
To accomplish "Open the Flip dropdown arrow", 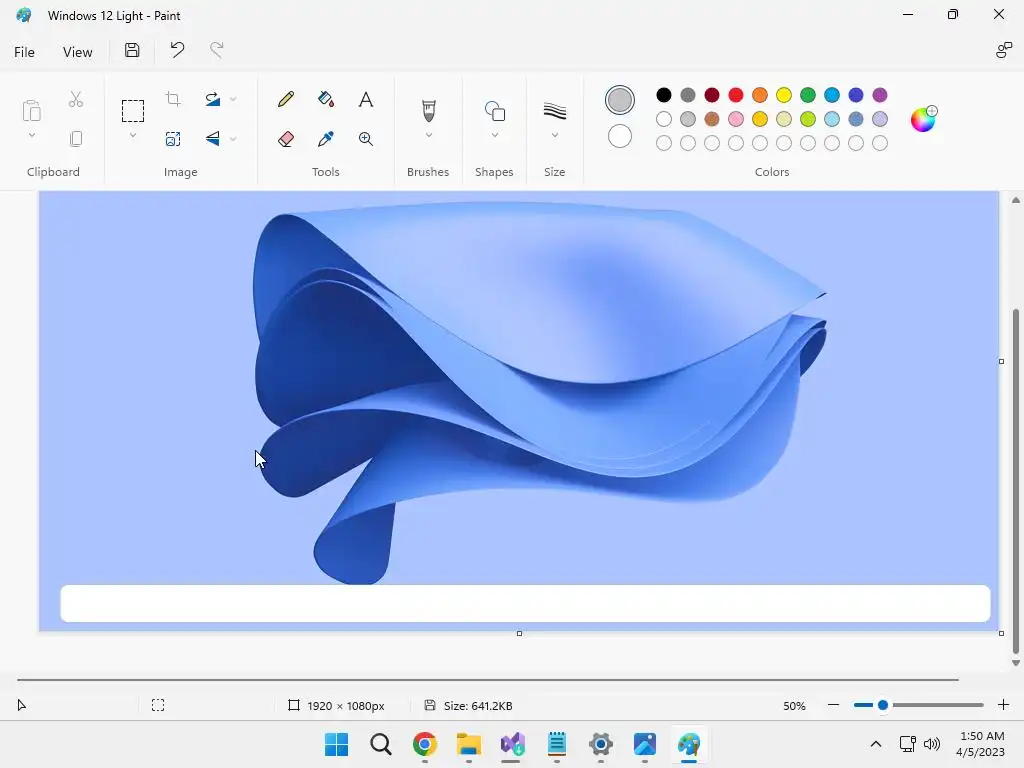I will point(233,138).
